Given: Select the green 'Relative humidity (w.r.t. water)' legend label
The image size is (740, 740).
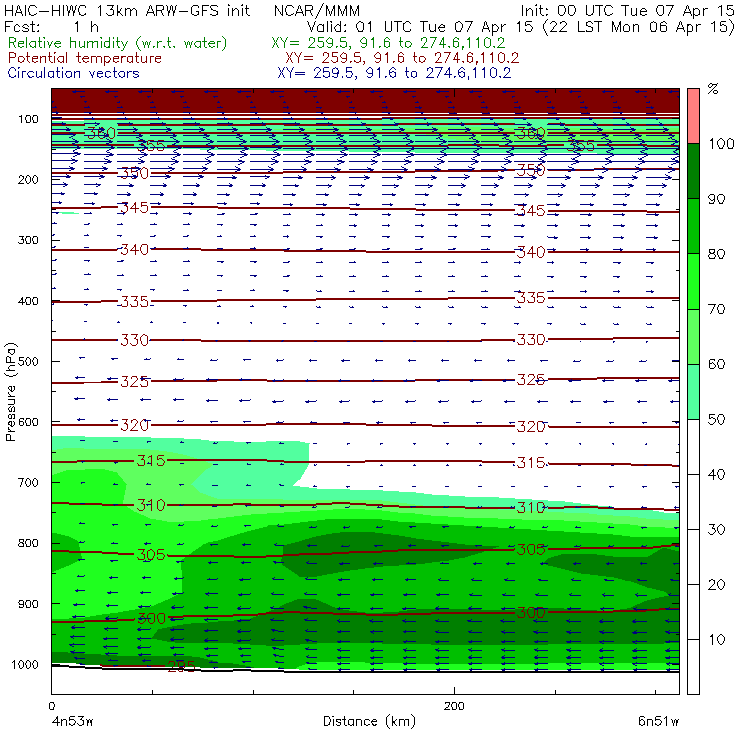Looking at the screenshot, I should tap(118, 43).
